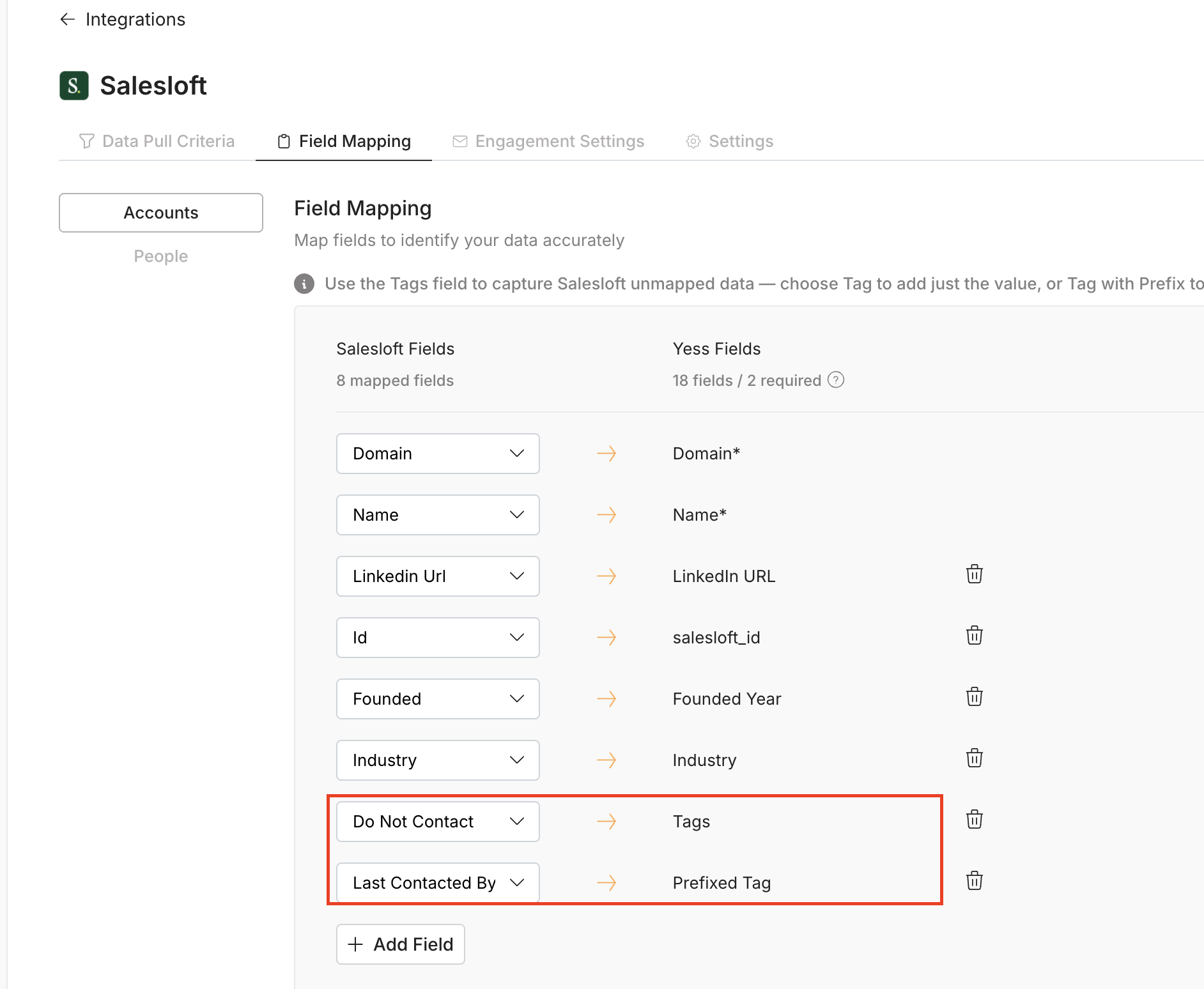Click the info icon beside Tags hint
The height and width of the screenshot is (989, 1204).
(x=304, y=284)
